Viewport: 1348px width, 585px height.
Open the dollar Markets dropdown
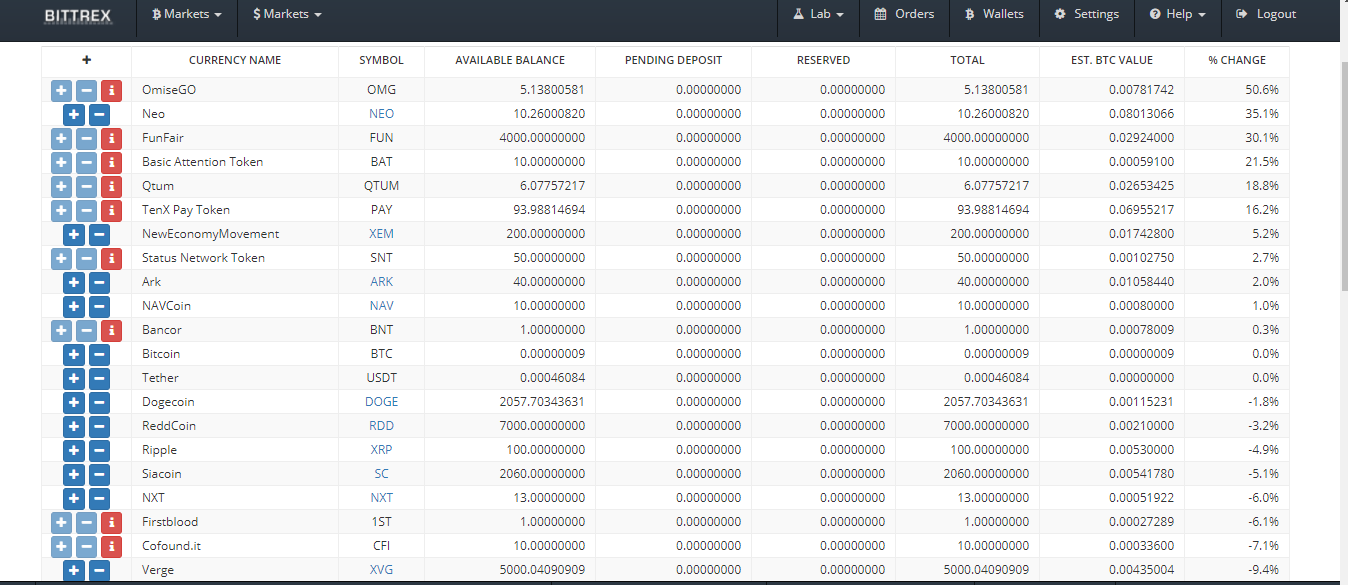[287, 15]
